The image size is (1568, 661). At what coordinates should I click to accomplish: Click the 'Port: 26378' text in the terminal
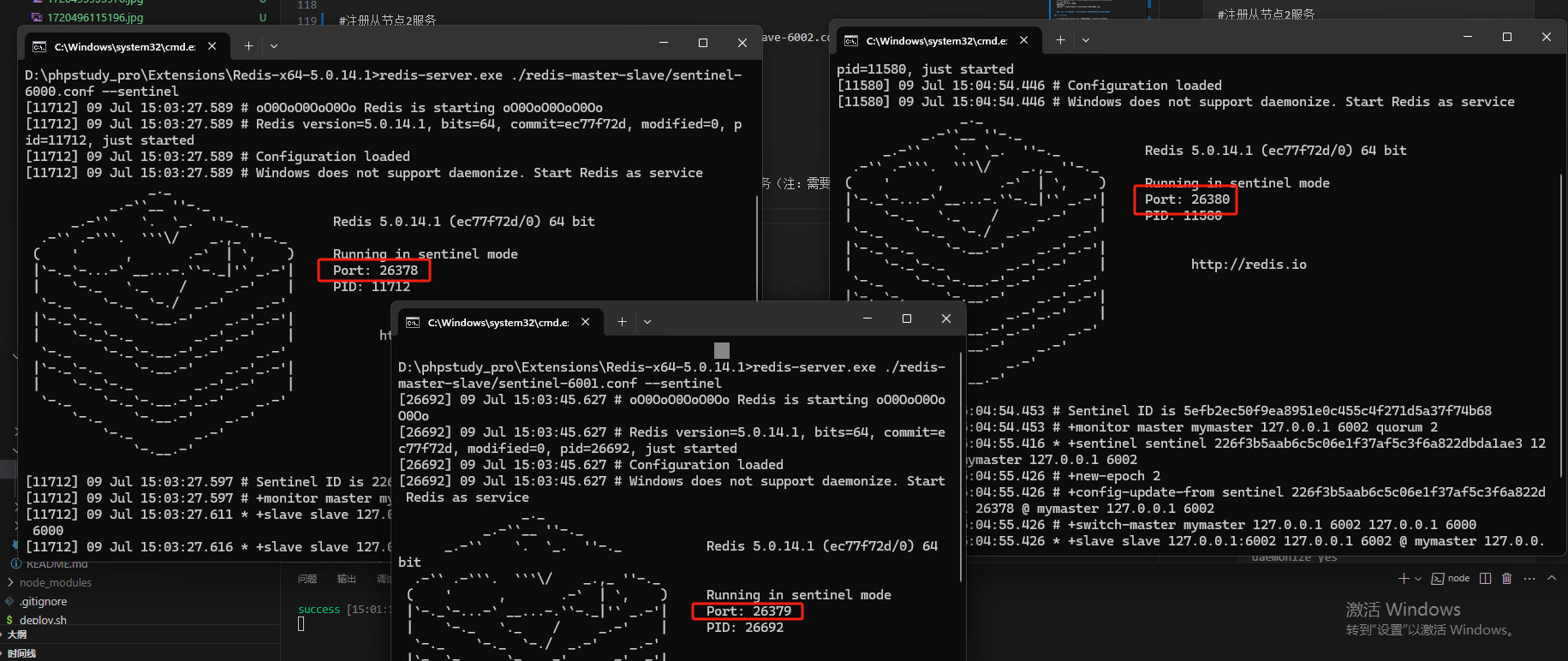(375, 271)
